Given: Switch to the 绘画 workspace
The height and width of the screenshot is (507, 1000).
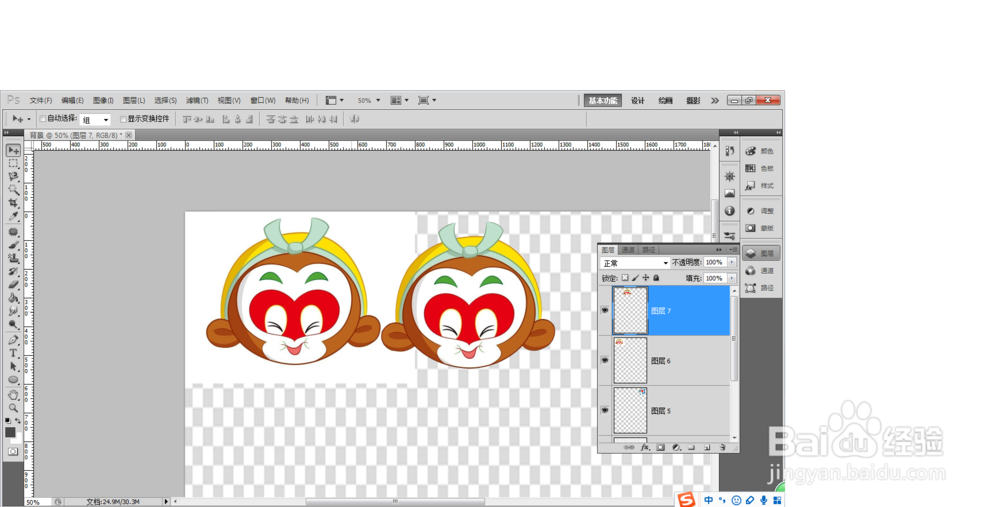Looking at the screenshot, I should [665, 100].
